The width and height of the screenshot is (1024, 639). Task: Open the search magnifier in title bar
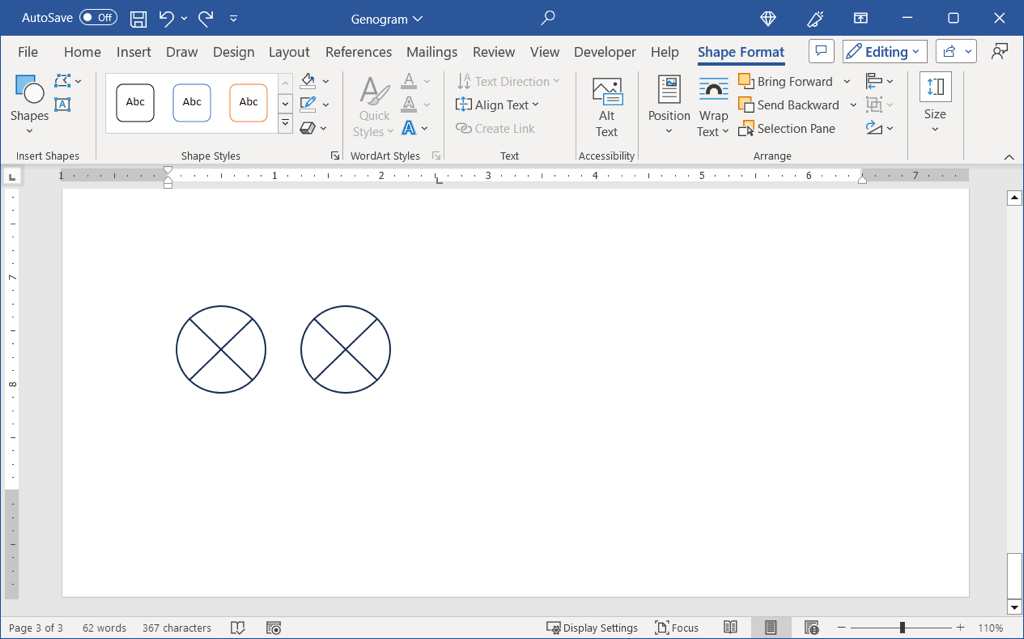[548, 18]
